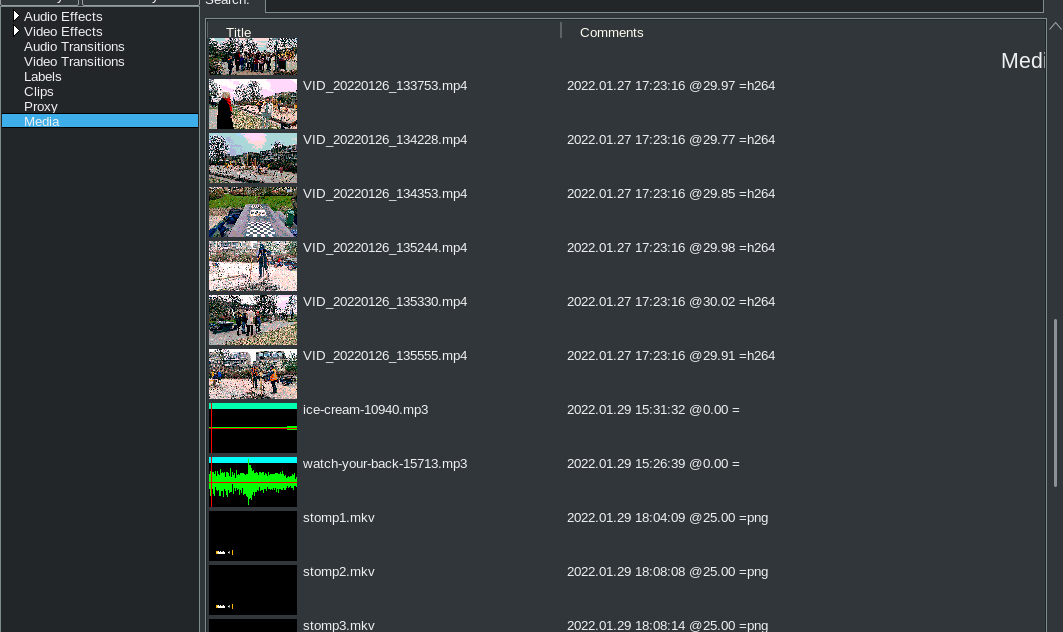Select the VID_20220126_134353.mp4 chessboard thumbnail
This screenshot has height=632, width=1063.
[253, 212]
